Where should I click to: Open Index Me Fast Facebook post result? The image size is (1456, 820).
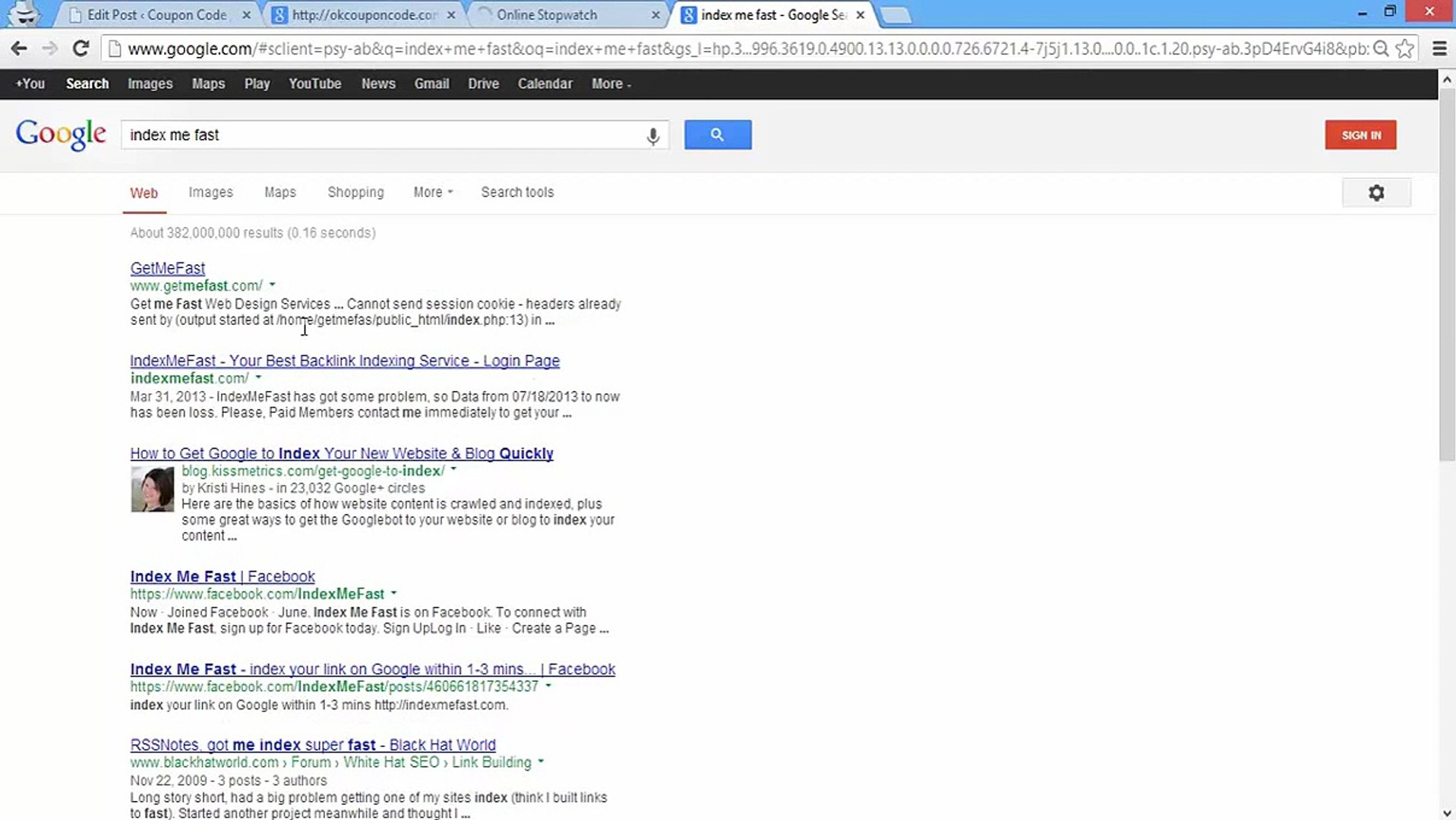373,669
